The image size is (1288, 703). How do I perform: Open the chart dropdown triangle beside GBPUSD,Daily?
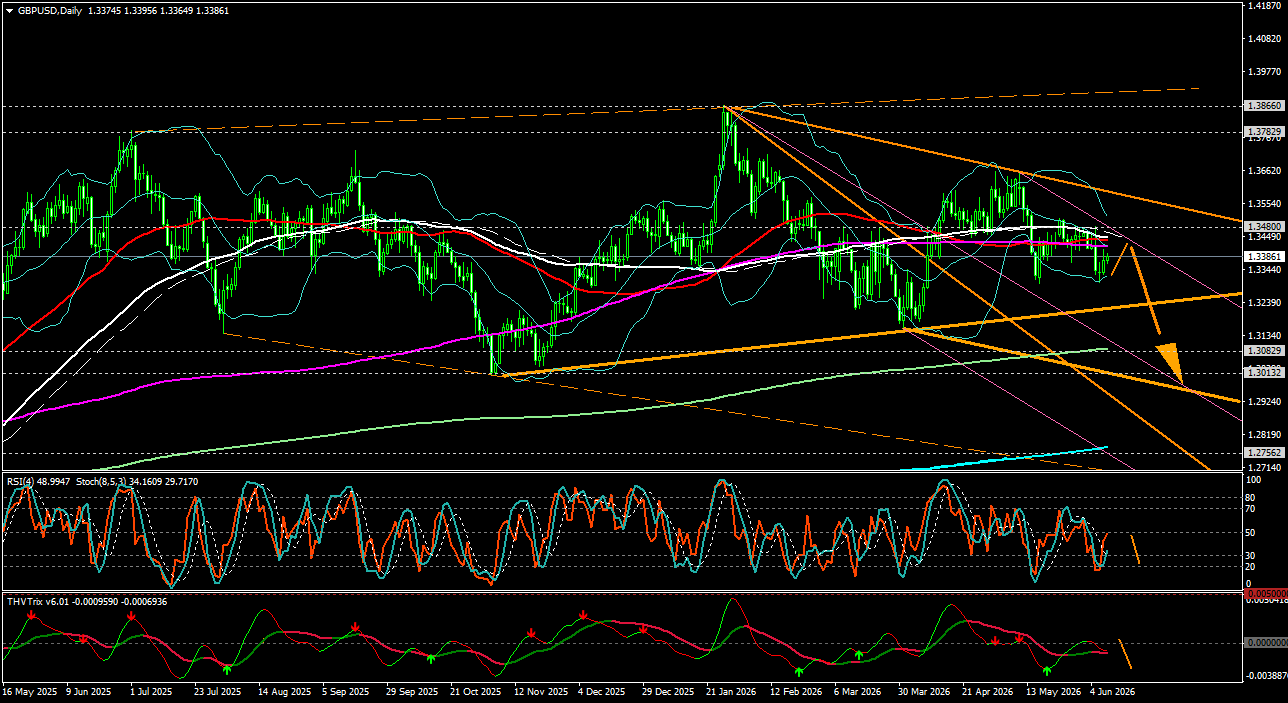coord(9,9)
